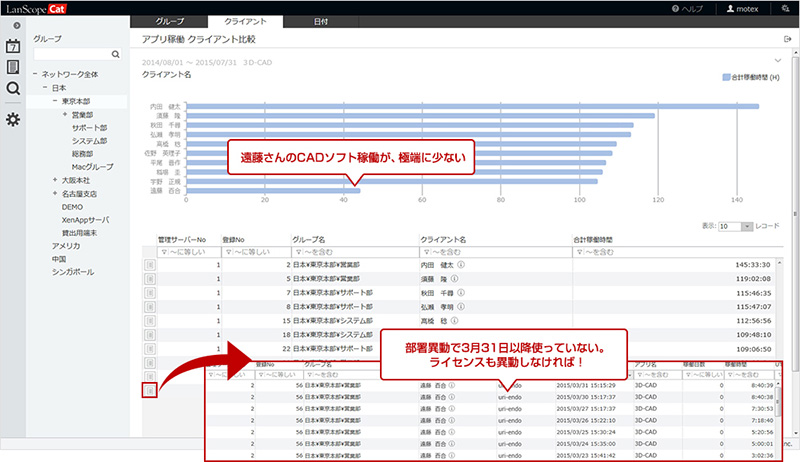The width and height of the screenshot is (800, 462).
Task: Click the filter funnel in グループ名 column
Action: 298,252
